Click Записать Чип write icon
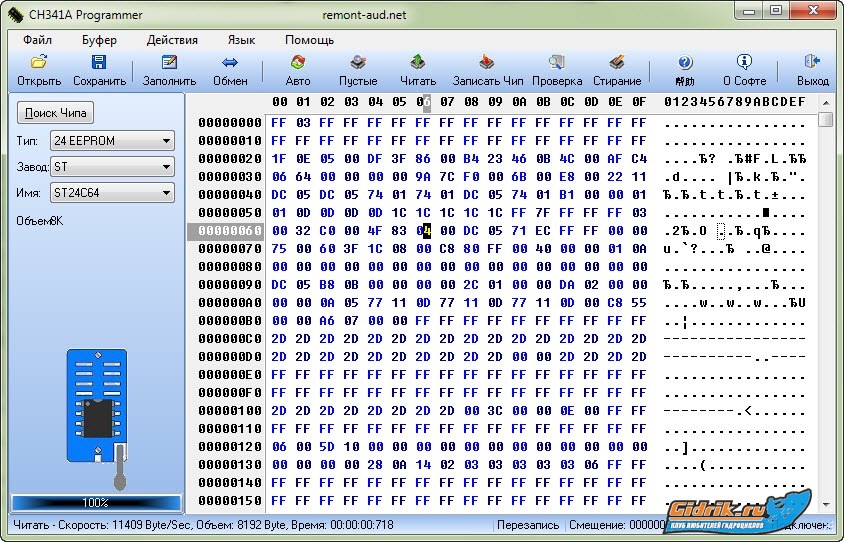 [487, 63]
